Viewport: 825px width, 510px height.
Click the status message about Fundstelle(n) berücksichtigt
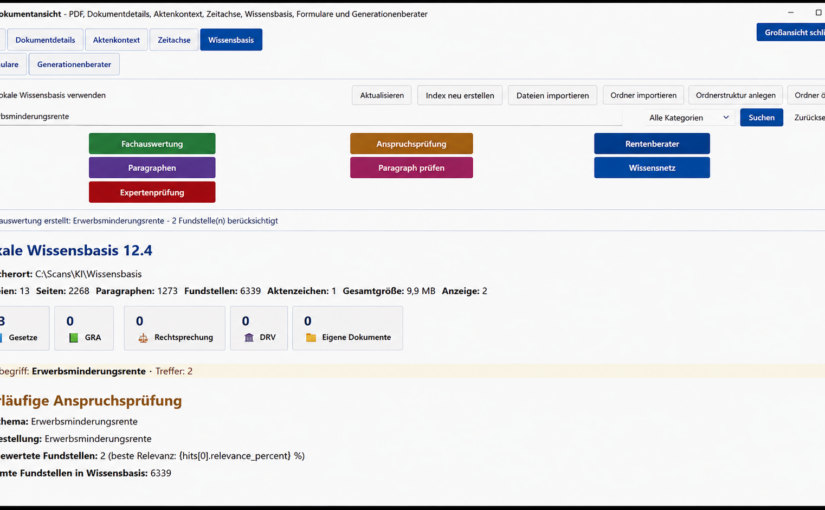click(139, 221)
